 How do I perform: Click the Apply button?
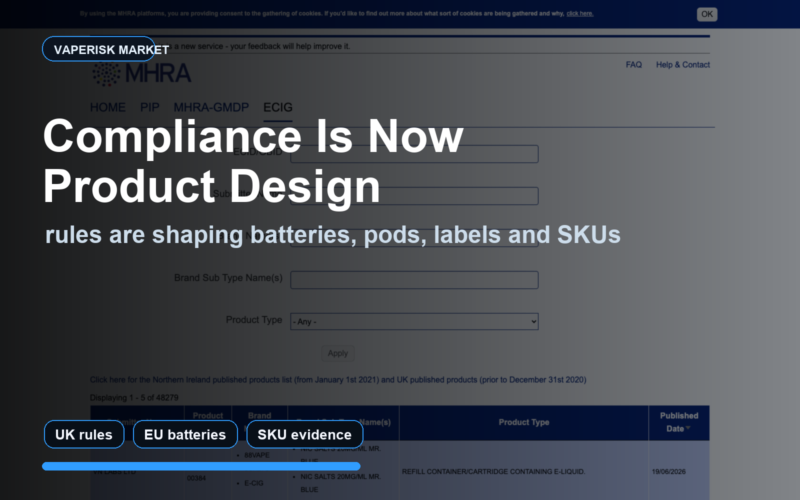click(338, 353)
